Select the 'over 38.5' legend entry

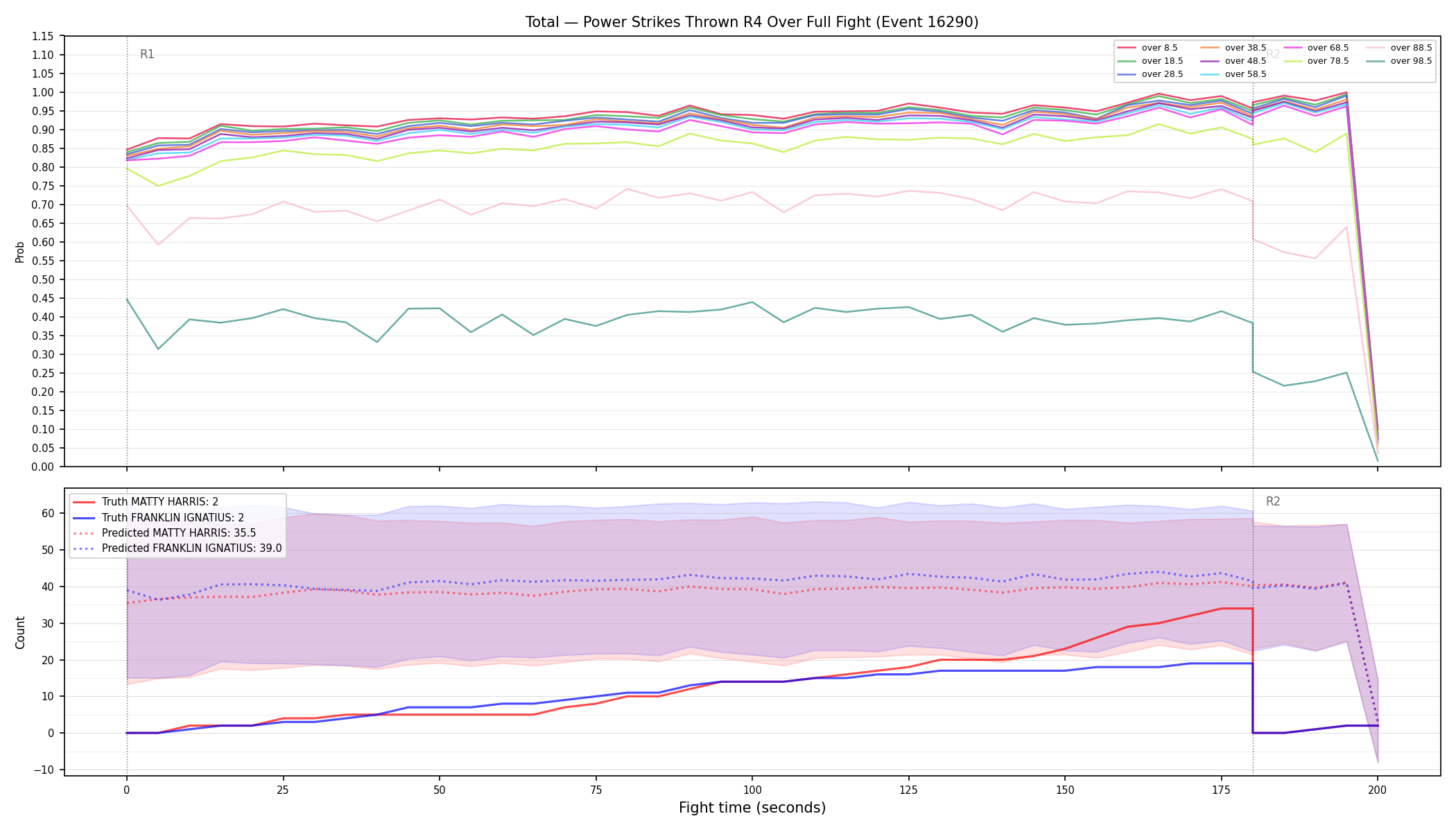(x=1233, y=48)
